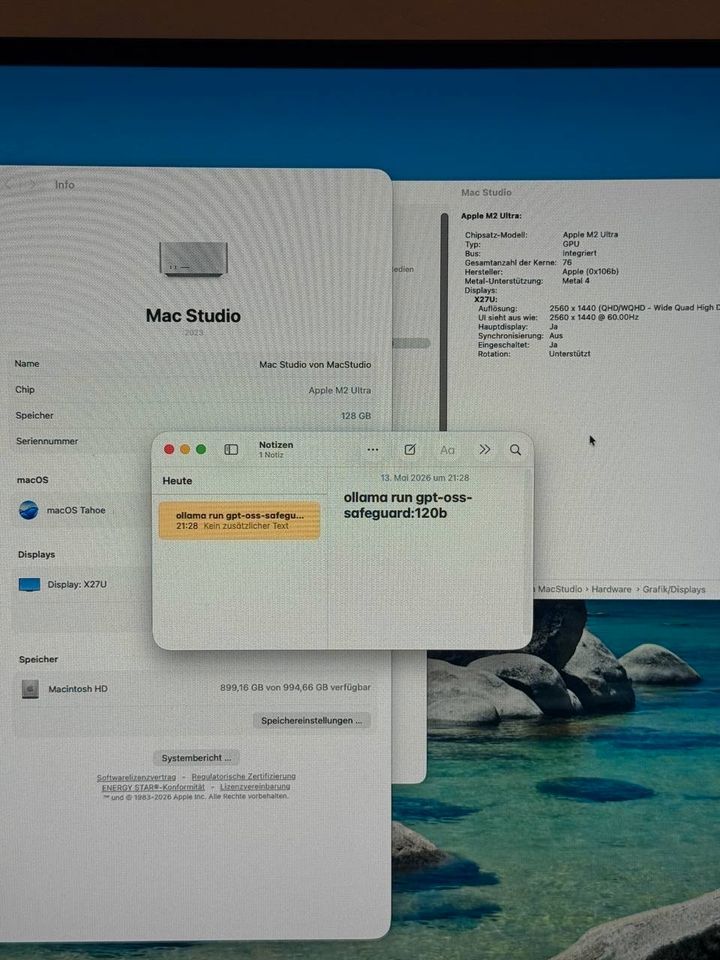The height and width of the screenshot is (960, 720).
Task: Show more Notes toolbar items via double chevron
Action: pyautogui.click(x=484, y=450)
